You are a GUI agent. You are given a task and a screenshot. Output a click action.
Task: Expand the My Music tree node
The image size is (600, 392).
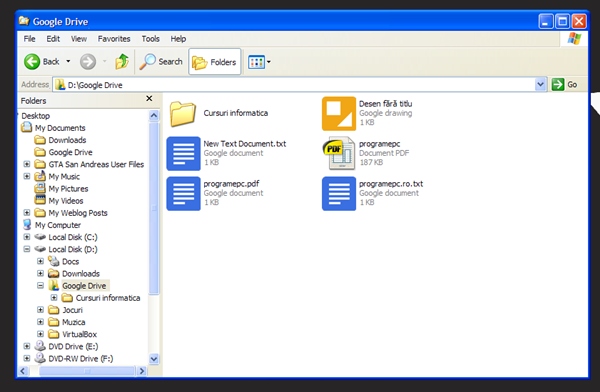coord(26,176)
